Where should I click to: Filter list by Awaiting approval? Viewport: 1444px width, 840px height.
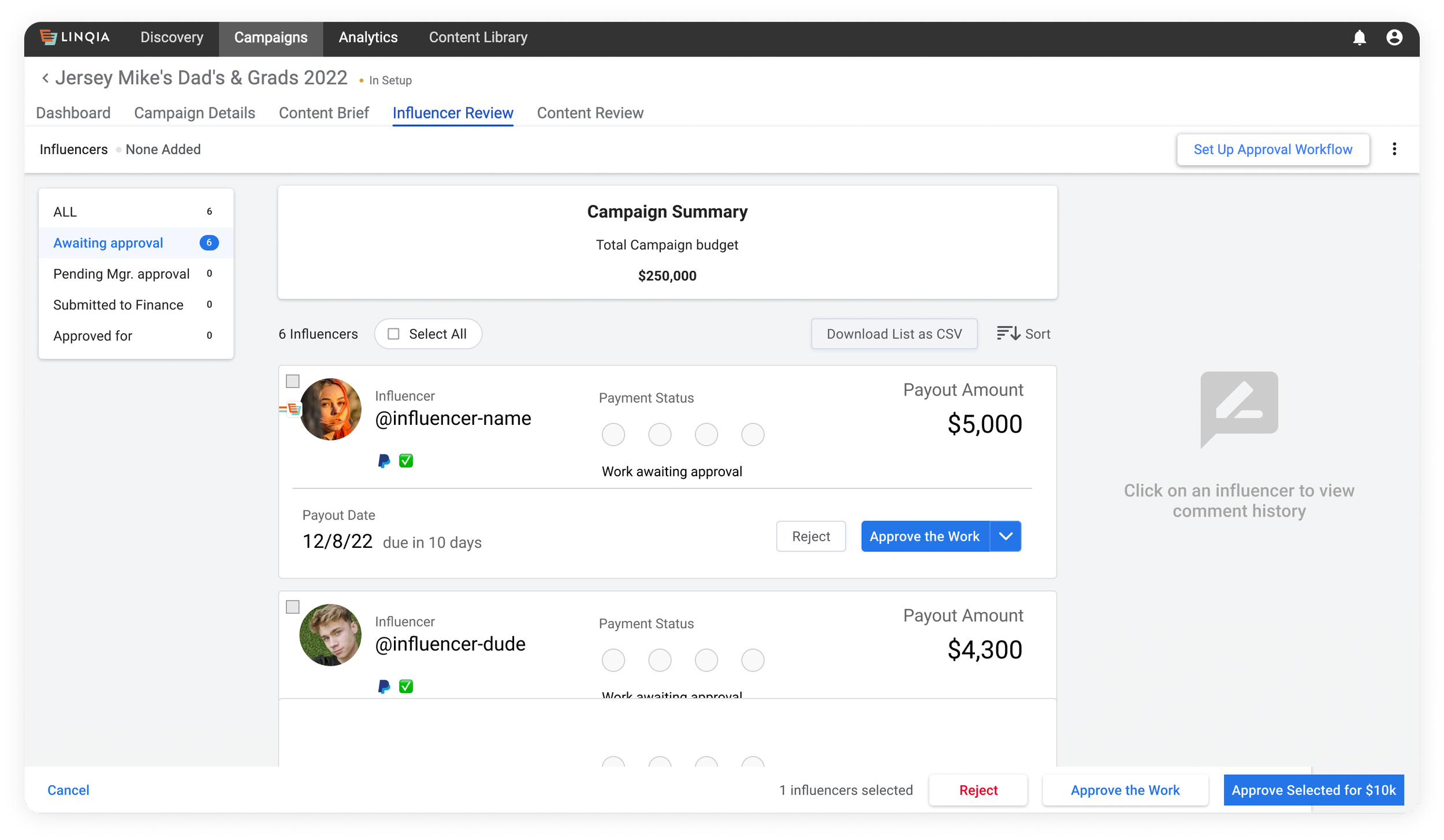point(109,243)
